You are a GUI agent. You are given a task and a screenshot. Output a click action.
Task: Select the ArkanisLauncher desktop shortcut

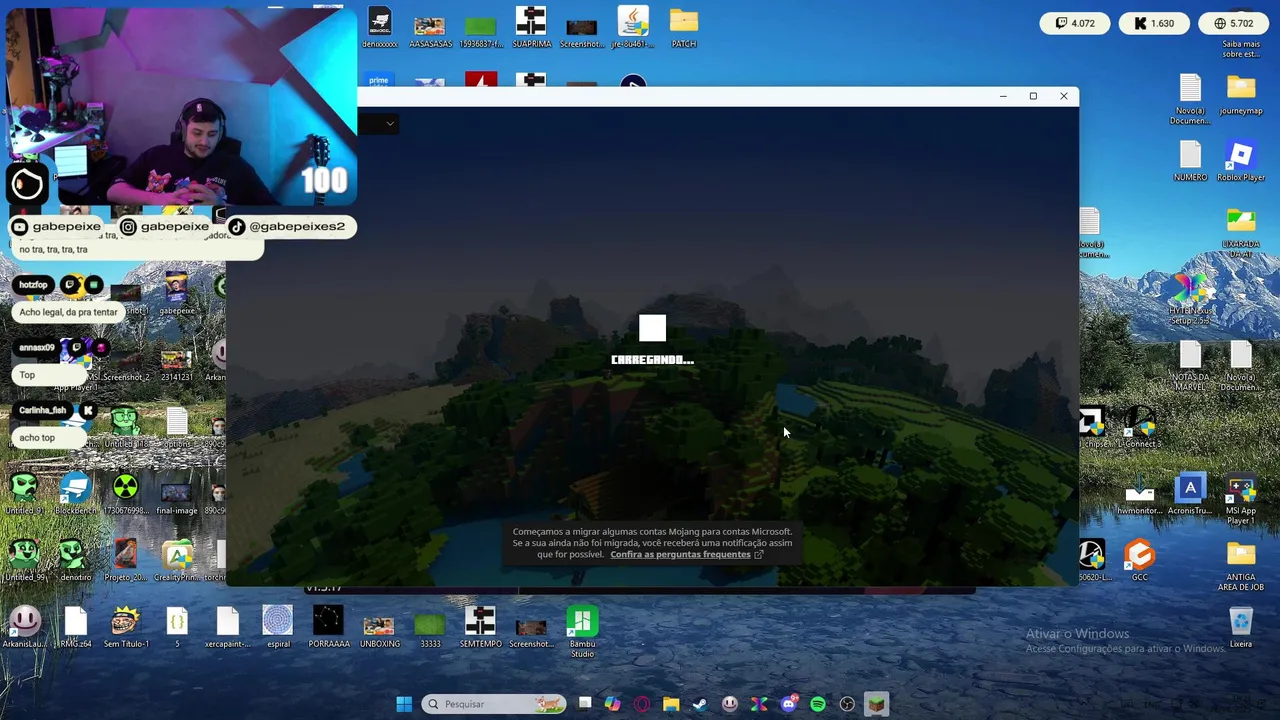(25, 627)
